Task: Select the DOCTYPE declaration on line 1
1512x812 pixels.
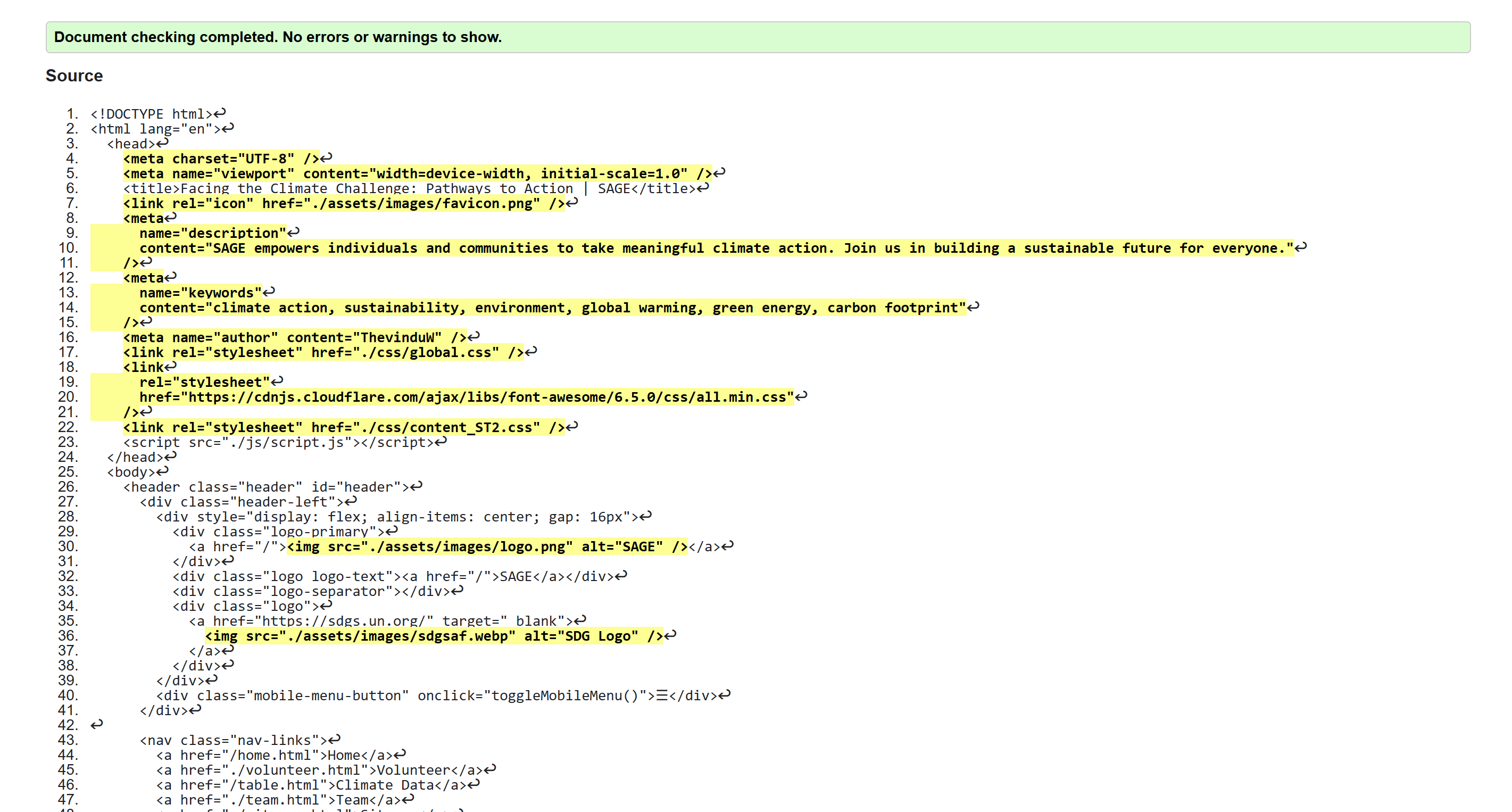Action: coord(153,113)
